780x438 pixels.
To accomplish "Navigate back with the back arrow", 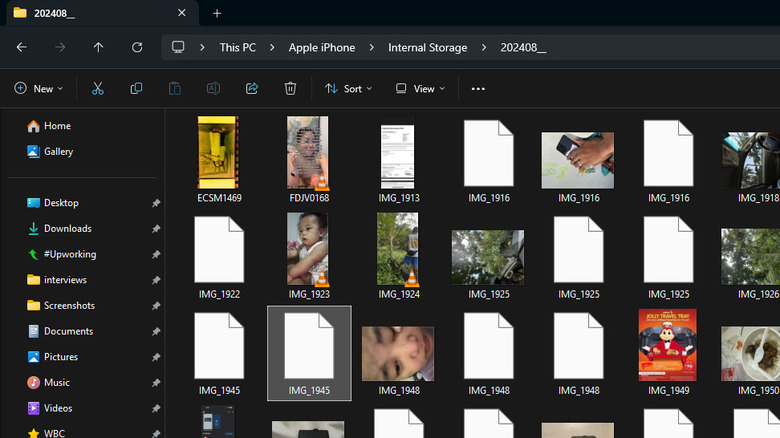I will click(22, 47).
